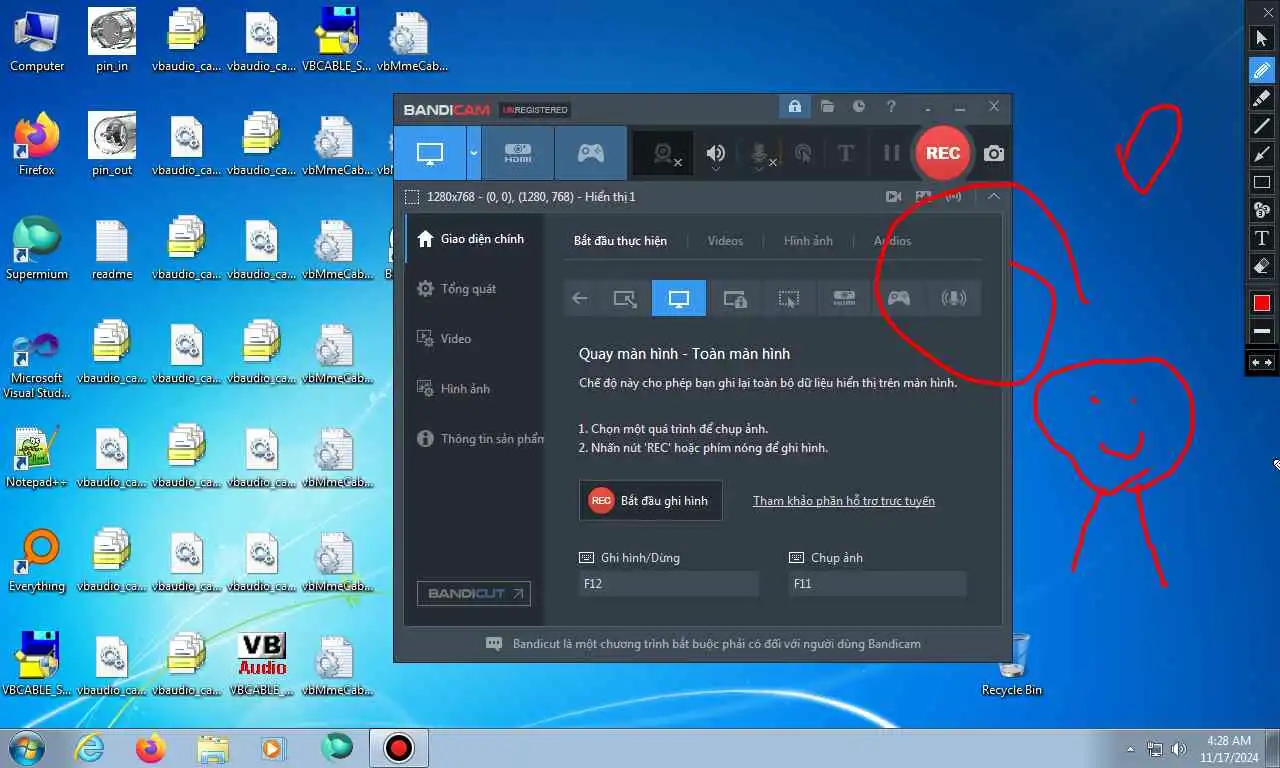Choose audio-only microphone mode icon
Screen dimensions: 1280x768
click(x=954, y=298)
